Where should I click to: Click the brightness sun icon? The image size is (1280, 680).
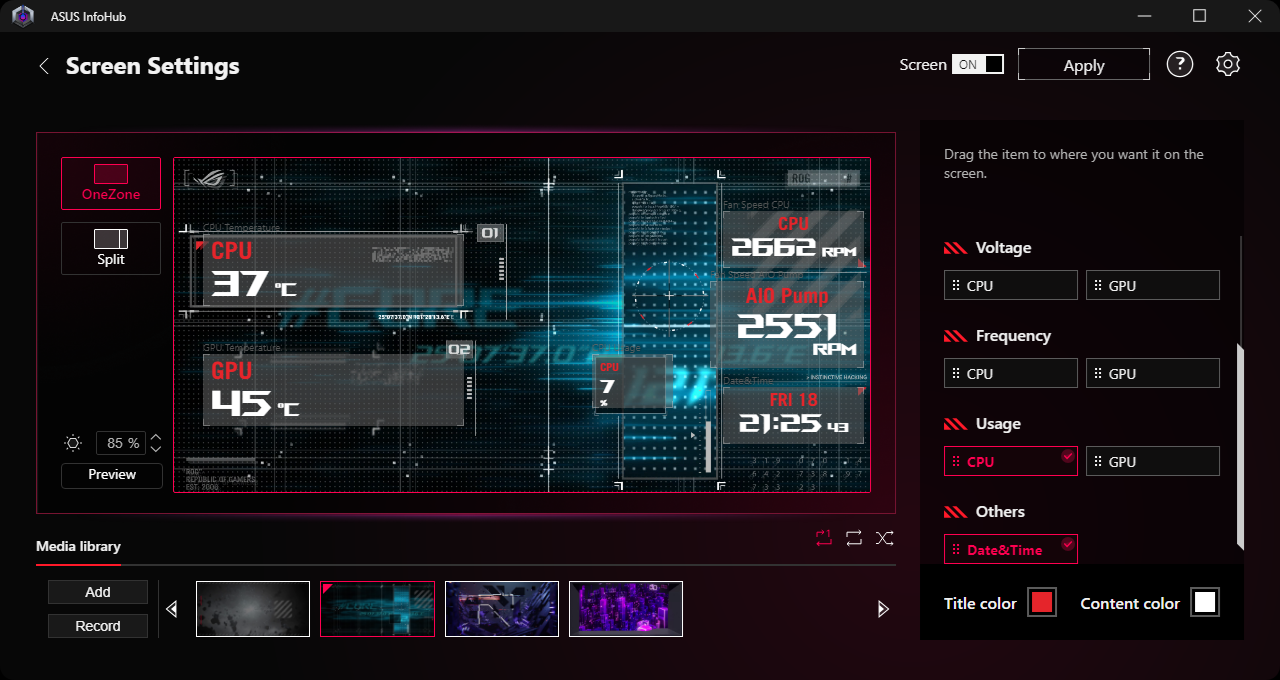tap(73, 443)
